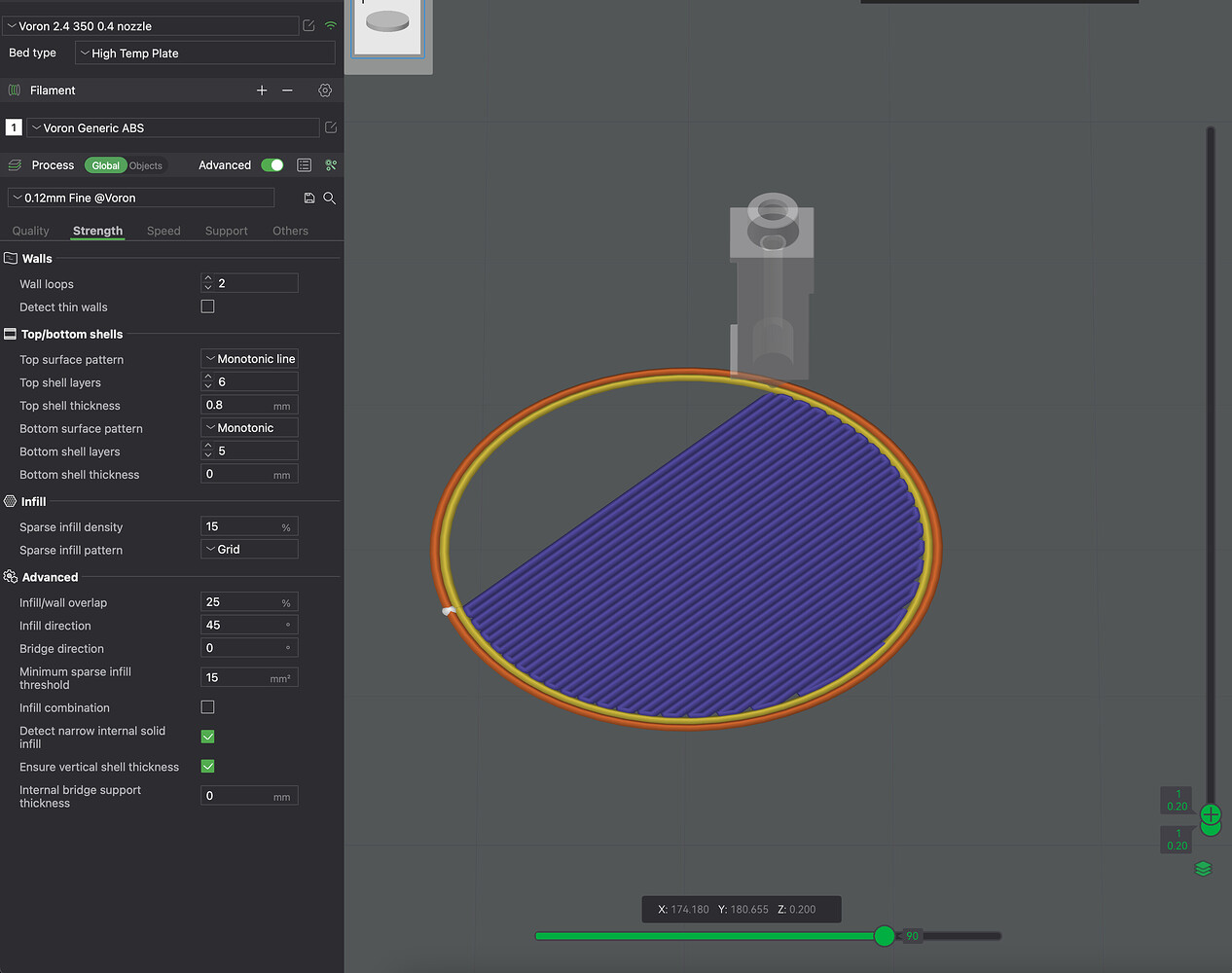Viewport: 1232px width, 973px height.
Task: Select filament slot number 1
Action: tap(14, 127)
